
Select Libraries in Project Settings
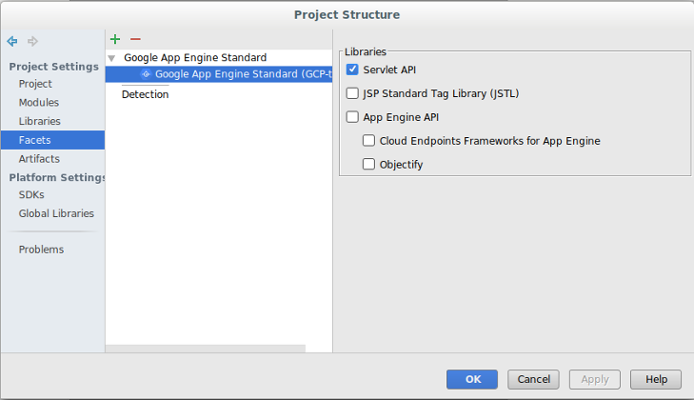coord(39,121)
